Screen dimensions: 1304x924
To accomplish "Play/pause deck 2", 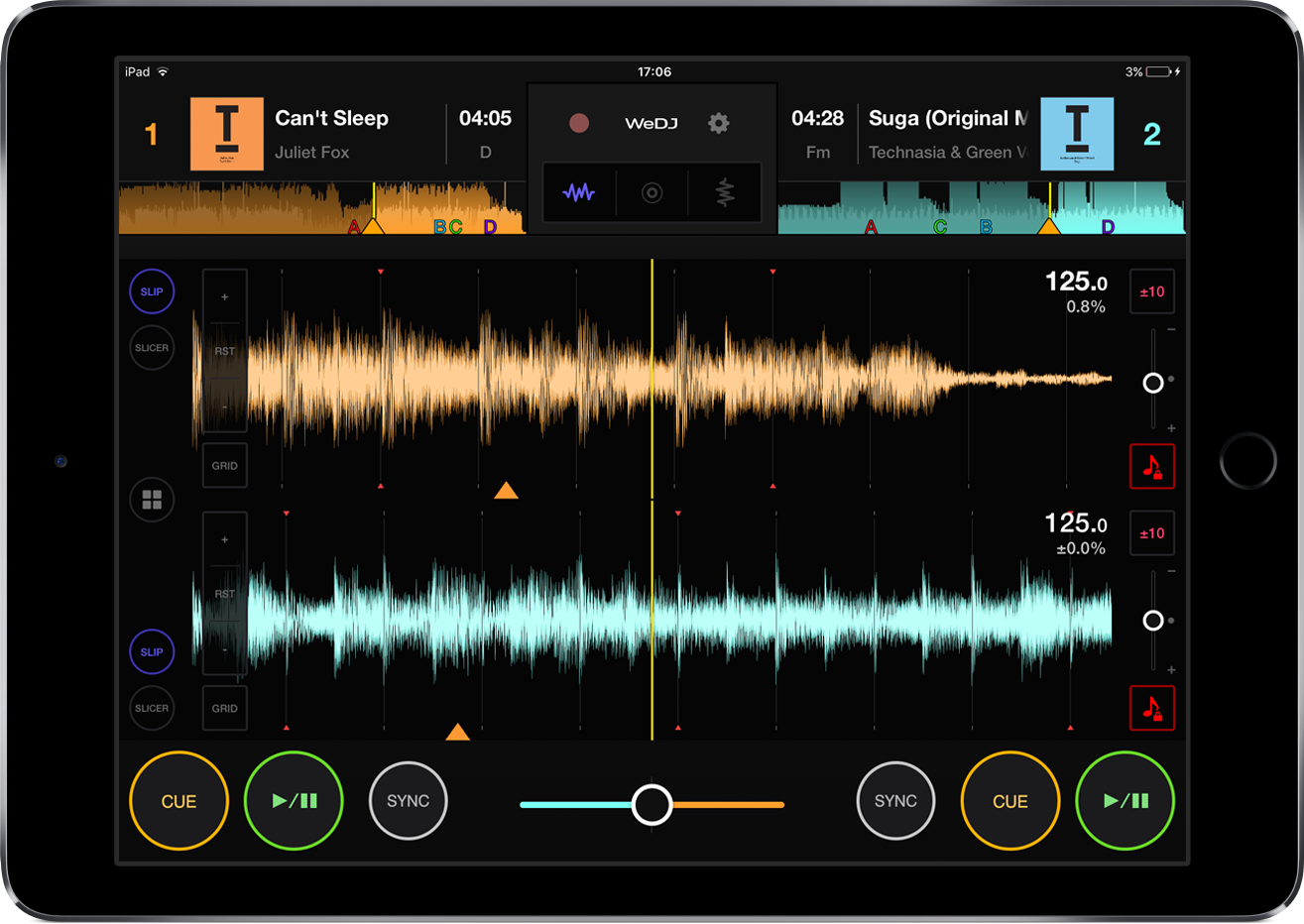I will click(x=1126, y=801).
